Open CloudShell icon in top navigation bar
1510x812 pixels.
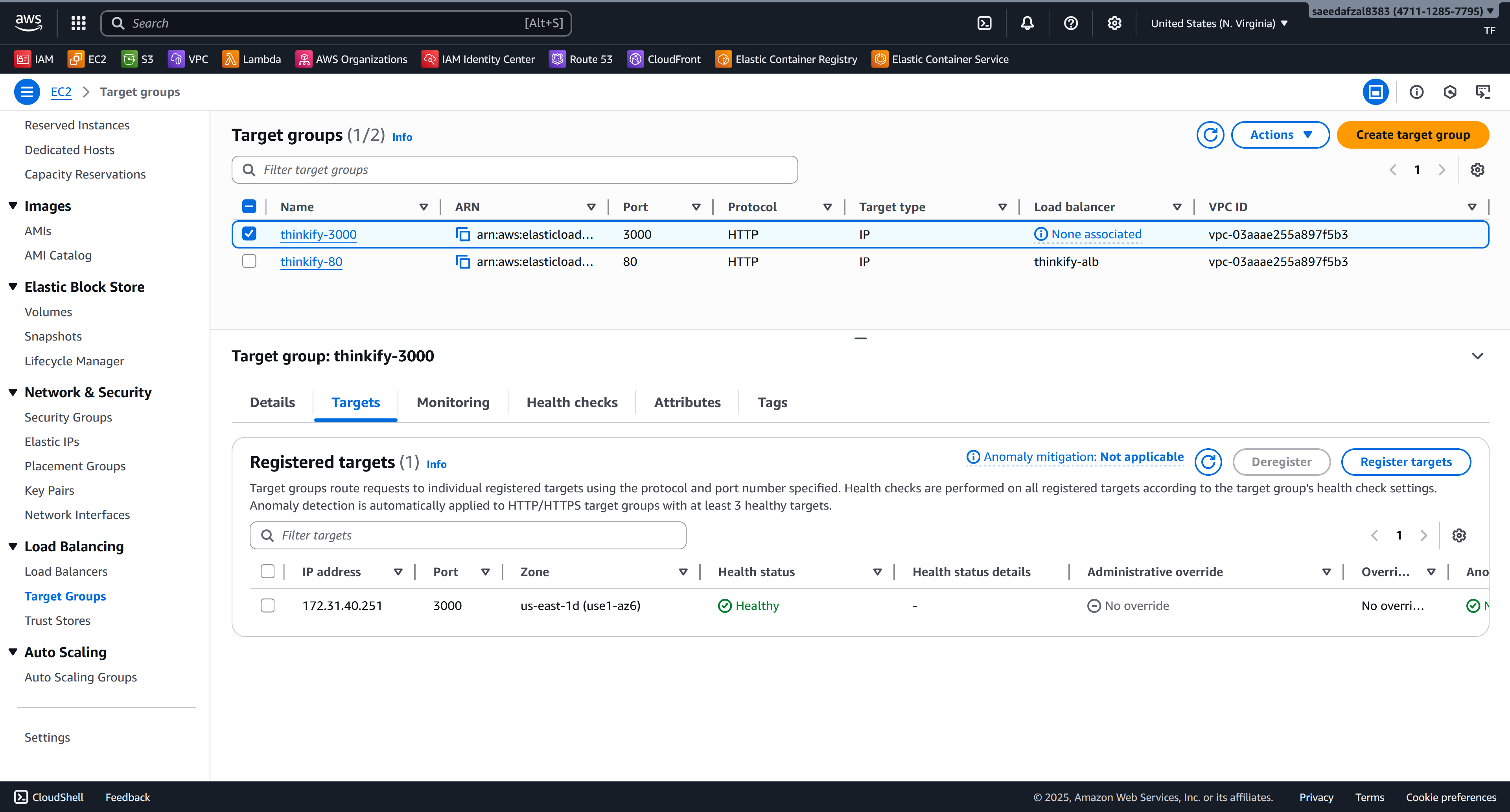click(x=984, y=24)
